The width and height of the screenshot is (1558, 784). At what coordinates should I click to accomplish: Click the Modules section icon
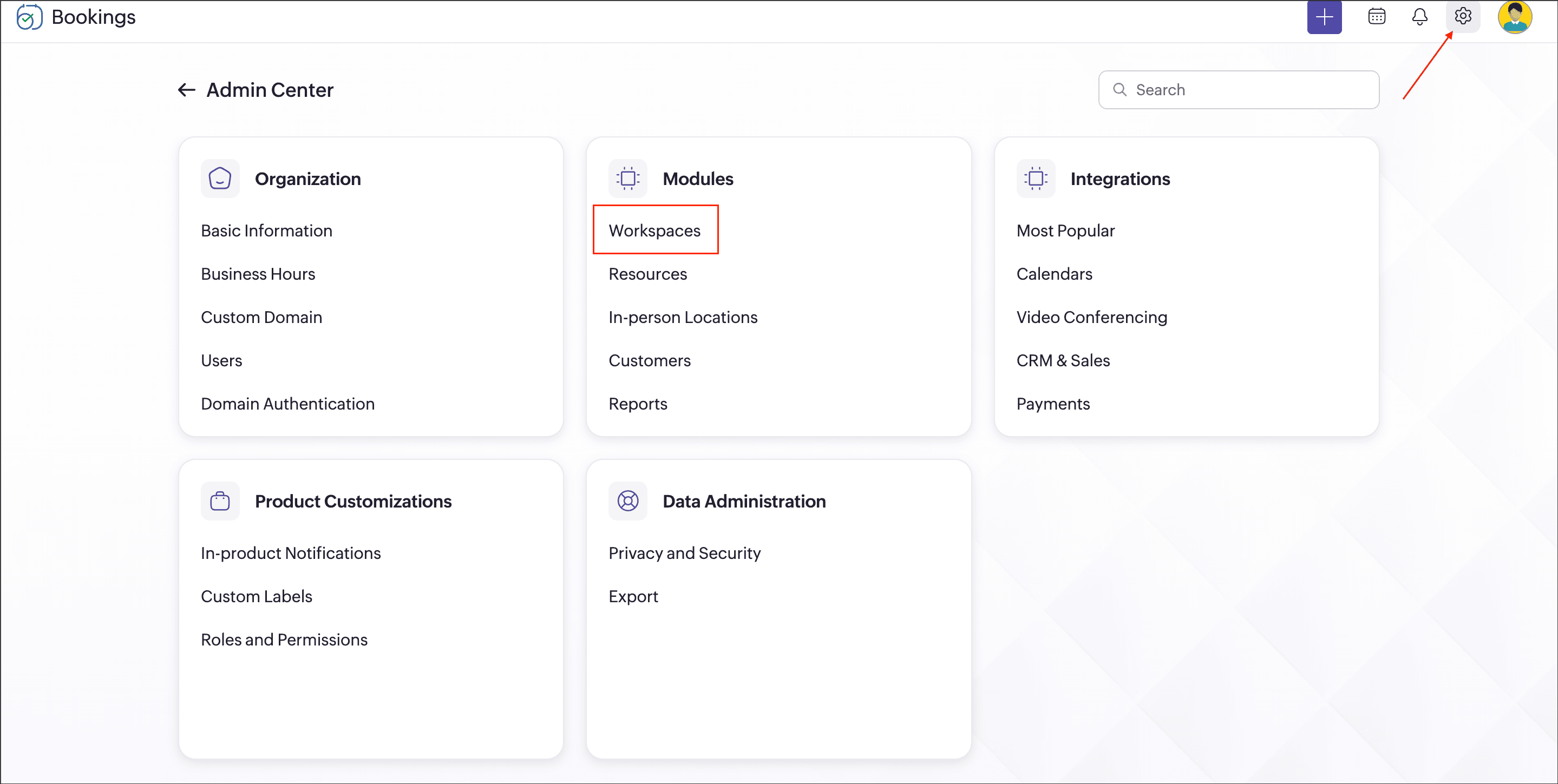click(x=628, y=179)
